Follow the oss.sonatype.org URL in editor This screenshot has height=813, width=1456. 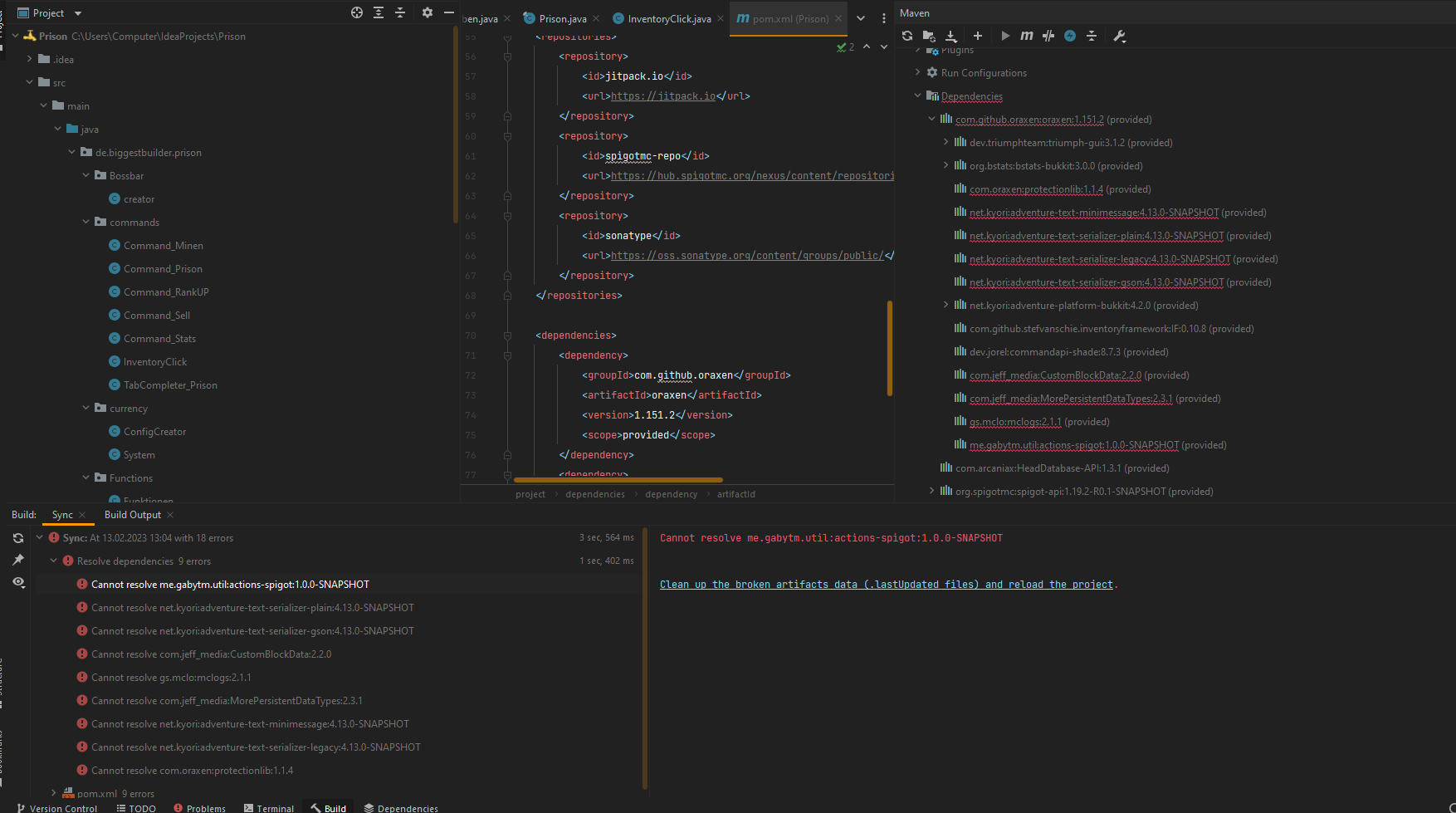click(747, 256)
